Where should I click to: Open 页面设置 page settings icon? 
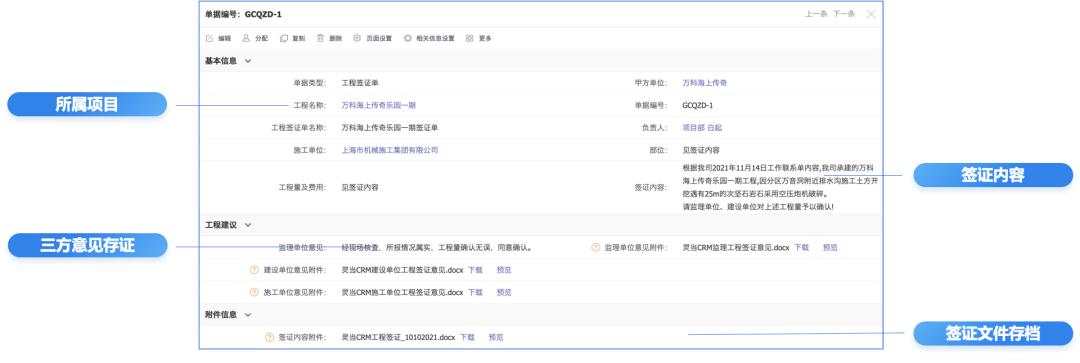coord(357,39)
